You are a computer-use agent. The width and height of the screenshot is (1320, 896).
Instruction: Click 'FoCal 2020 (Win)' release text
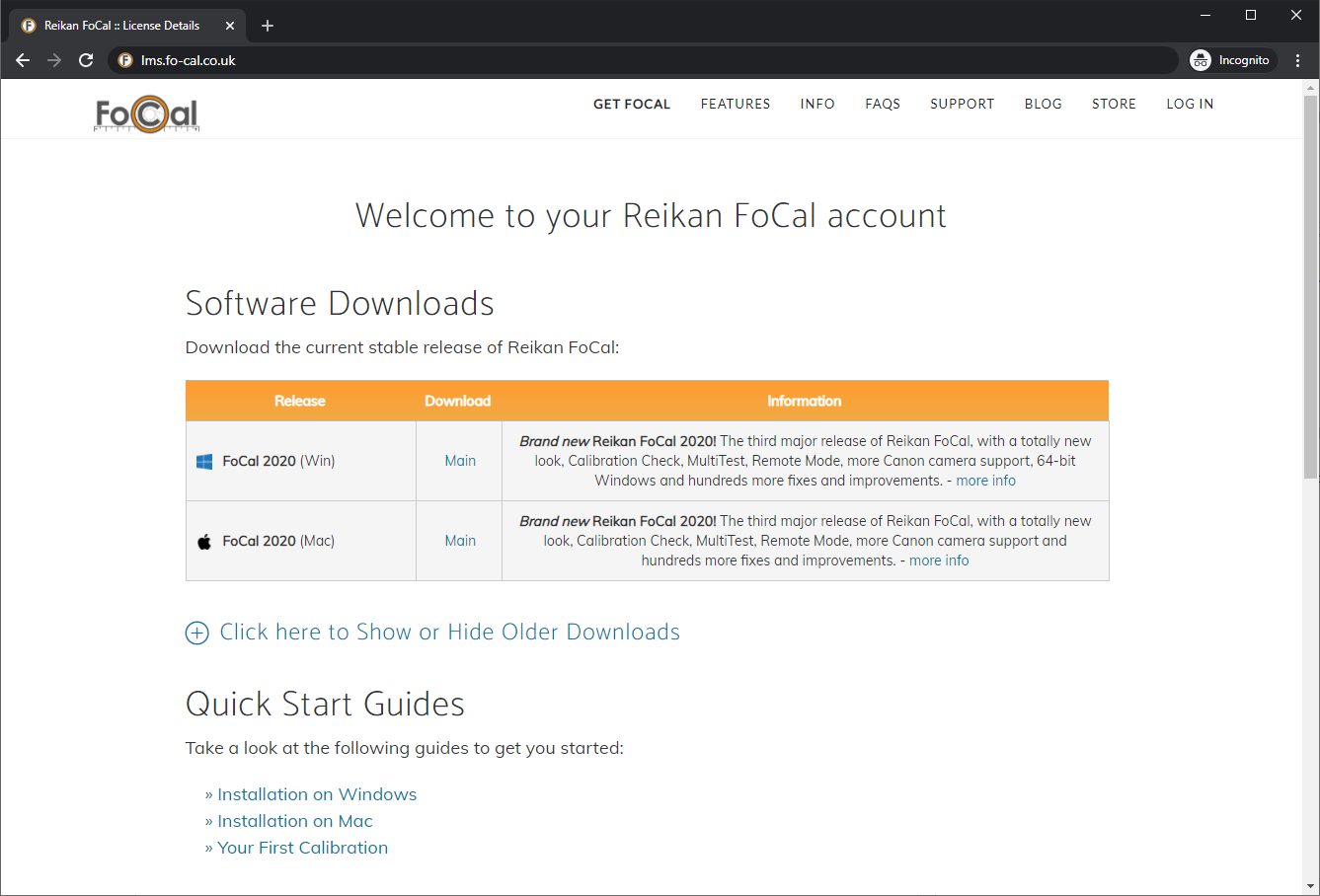click(x=278, y=461)
